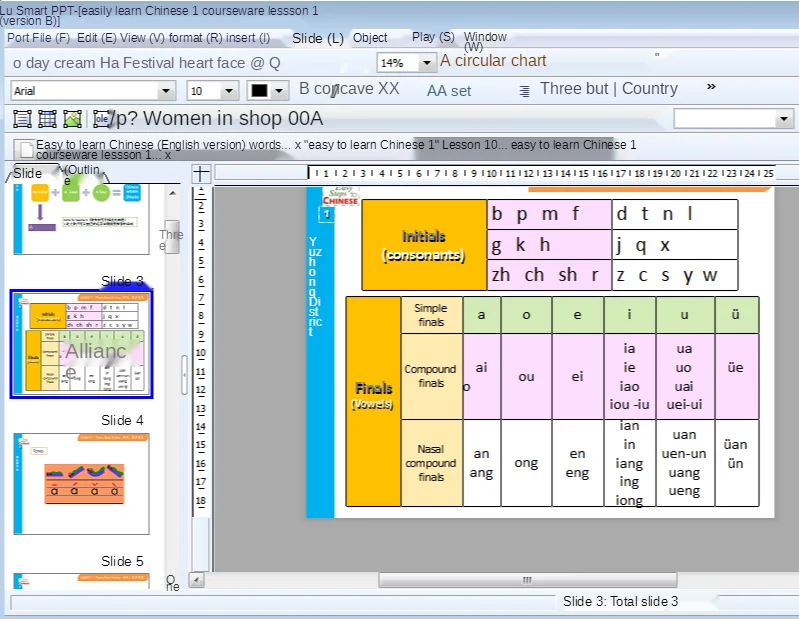This screenshot has height=619, width=799.
Task: Select the partially visible Slide 5 thumbnail
Action: (82, 581)
